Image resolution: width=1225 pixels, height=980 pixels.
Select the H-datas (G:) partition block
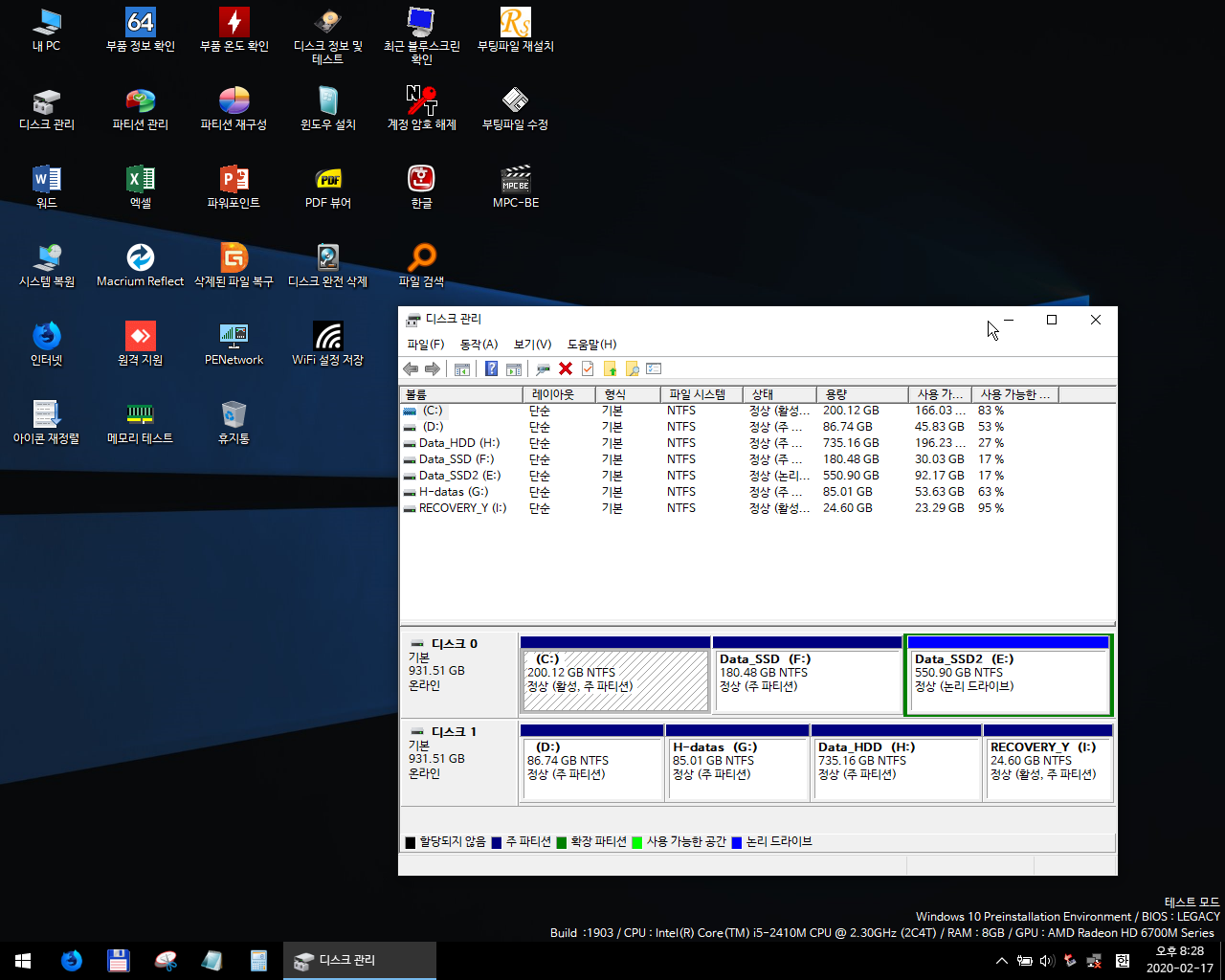point(738,763)
